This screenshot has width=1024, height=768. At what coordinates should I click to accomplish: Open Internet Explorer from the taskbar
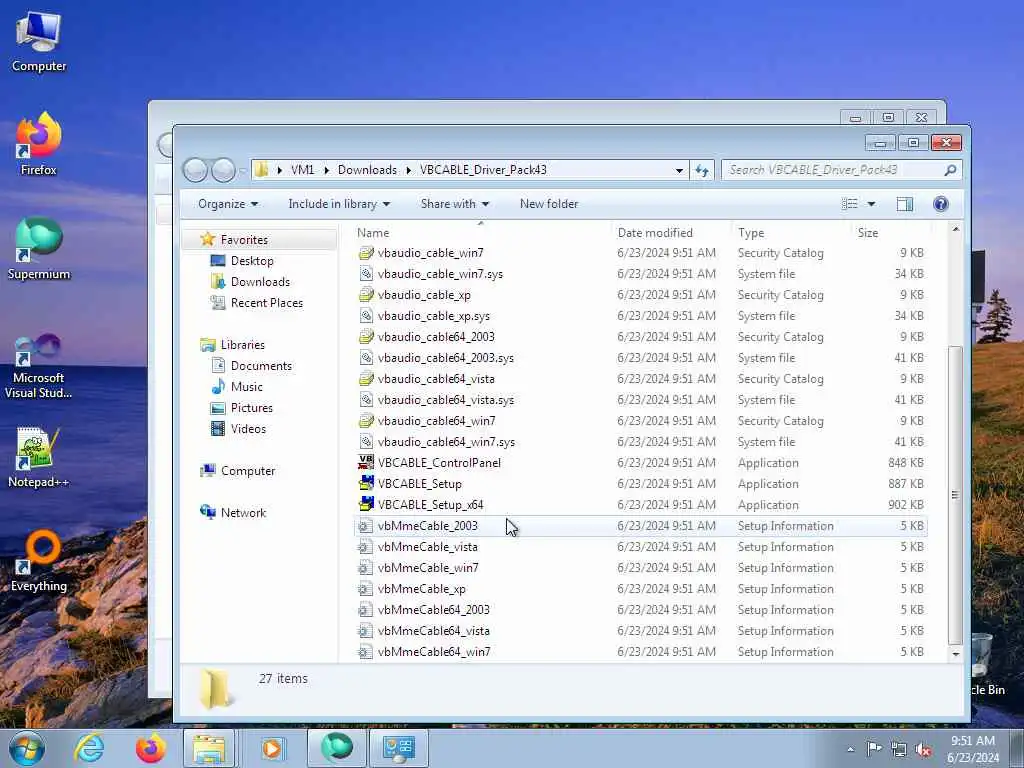point(89,748)
